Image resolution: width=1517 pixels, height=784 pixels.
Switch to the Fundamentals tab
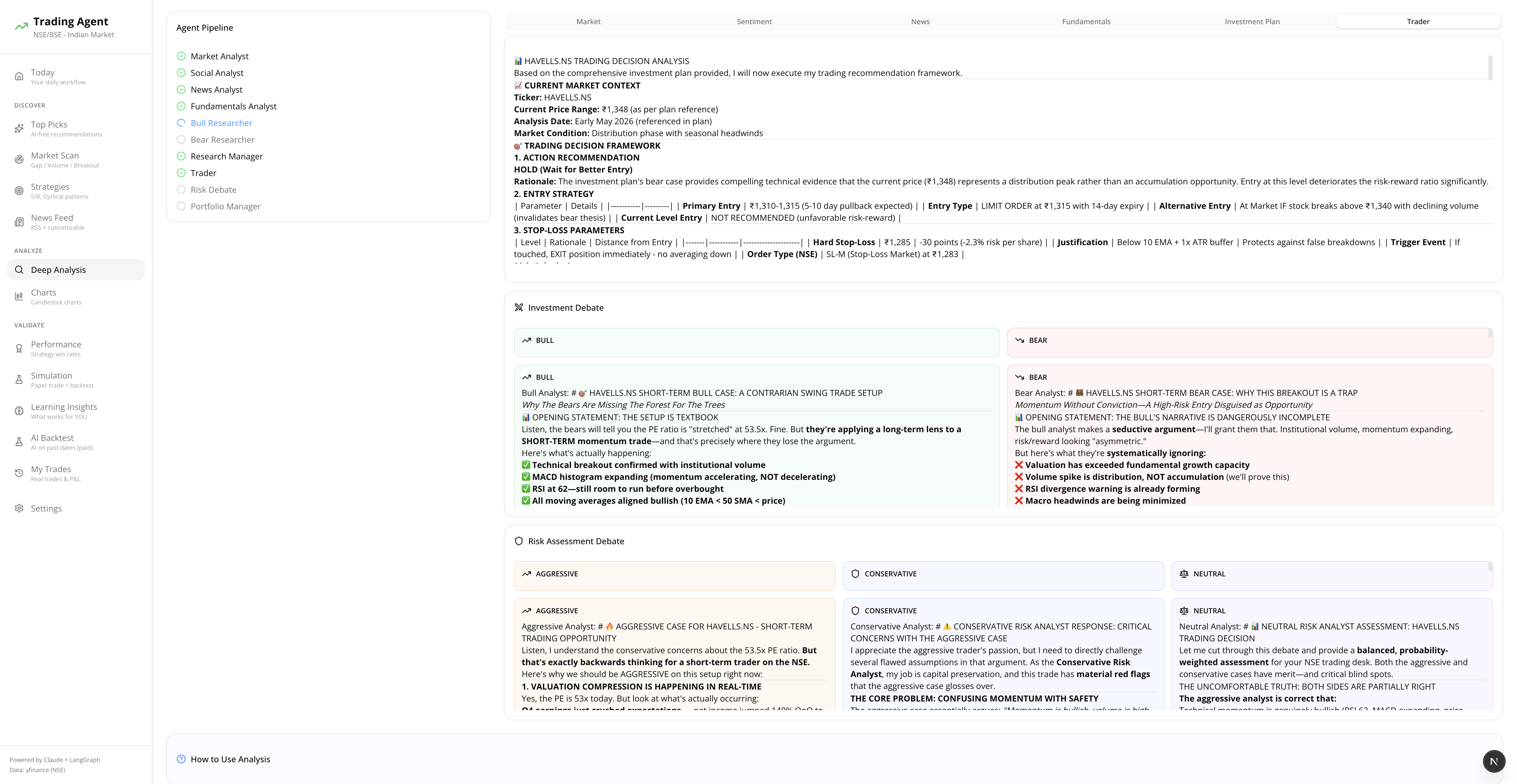[1086, 21]
